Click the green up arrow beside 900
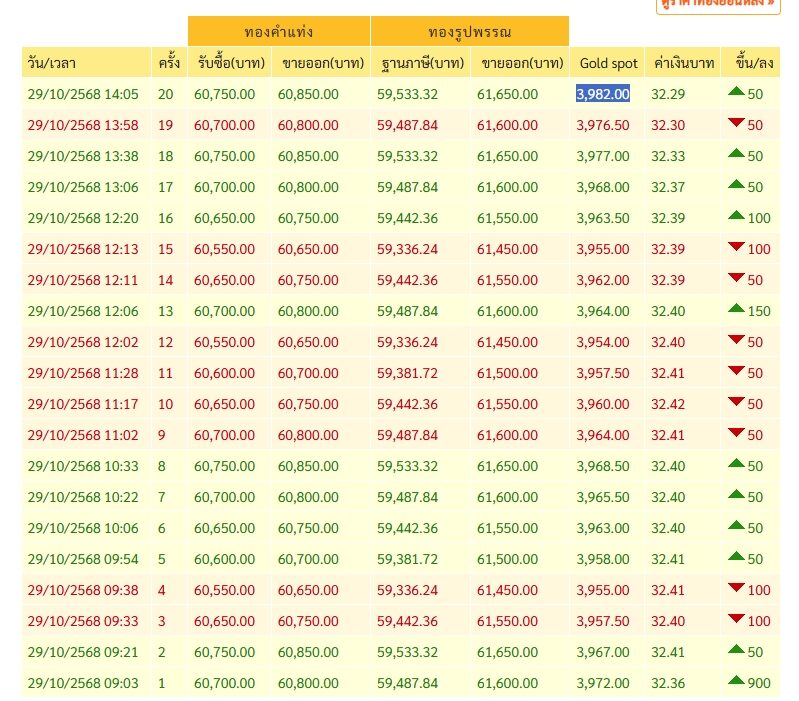Viewport: 799px width, 701px height. (736, 680)
